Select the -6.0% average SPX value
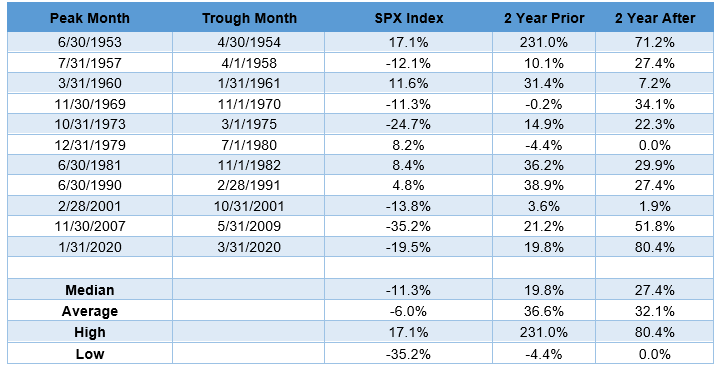This screenshot has height=369, width=717. coord(408,311)
